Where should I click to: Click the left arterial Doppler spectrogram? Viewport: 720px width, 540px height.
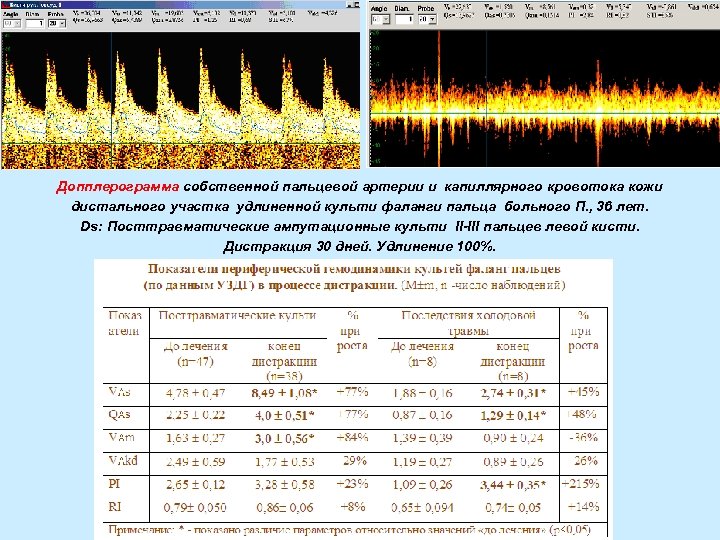[180, 100]
